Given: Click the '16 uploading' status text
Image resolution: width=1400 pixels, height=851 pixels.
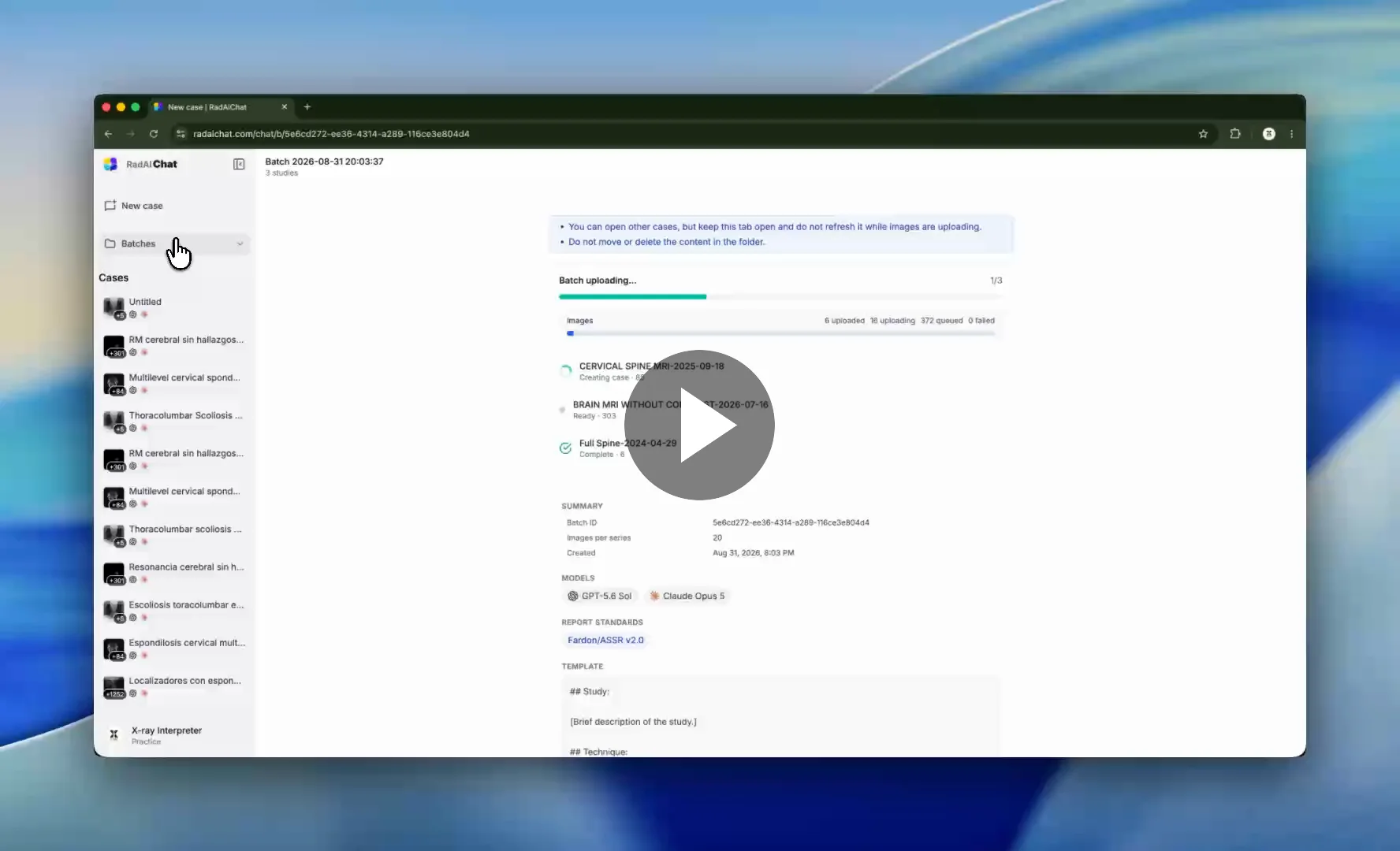Looking at the screenshot, I should point(892,321).
